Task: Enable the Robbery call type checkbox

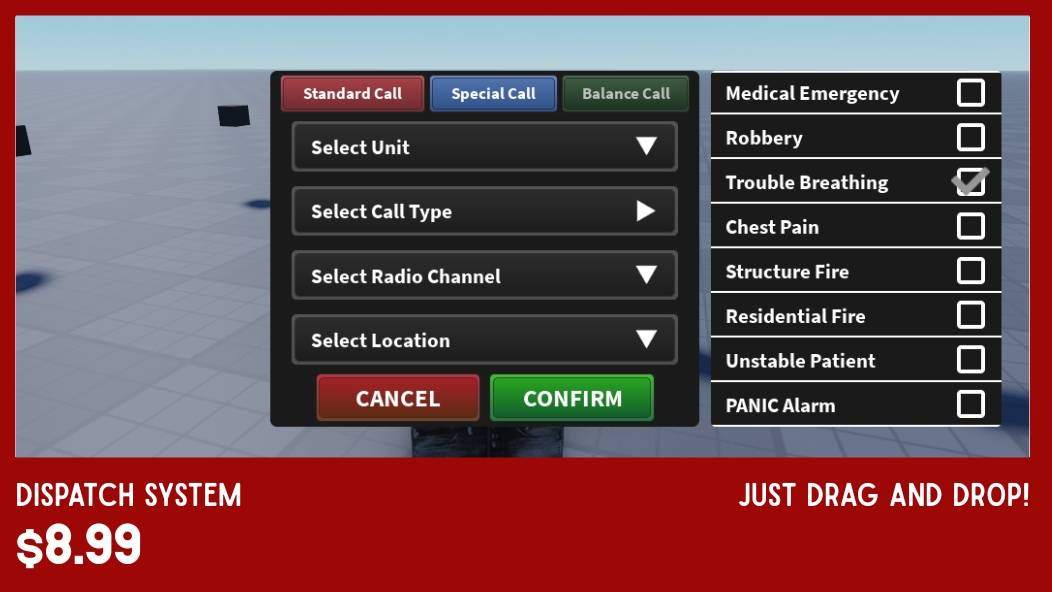Action: point(970,137)
